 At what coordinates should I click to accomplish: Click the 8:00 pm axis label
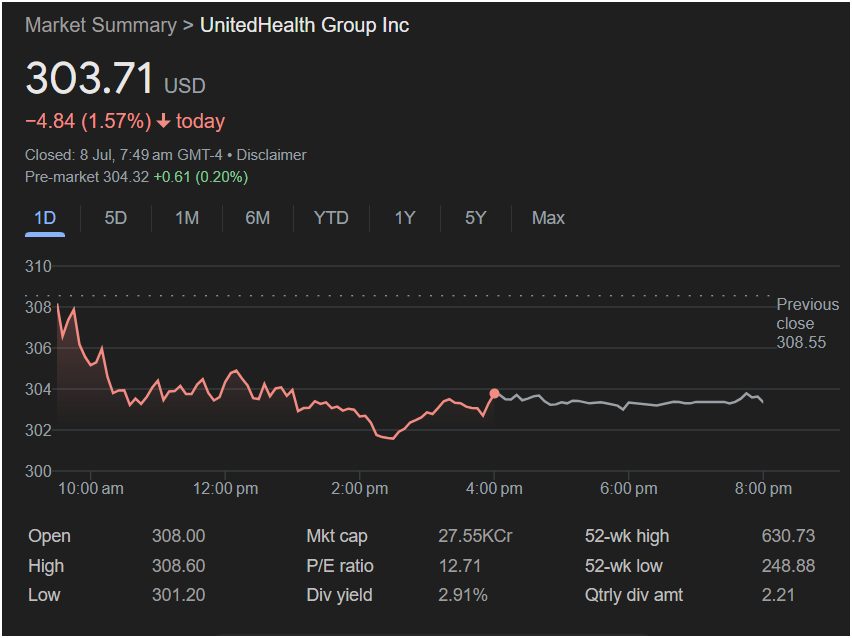point(763,489)
